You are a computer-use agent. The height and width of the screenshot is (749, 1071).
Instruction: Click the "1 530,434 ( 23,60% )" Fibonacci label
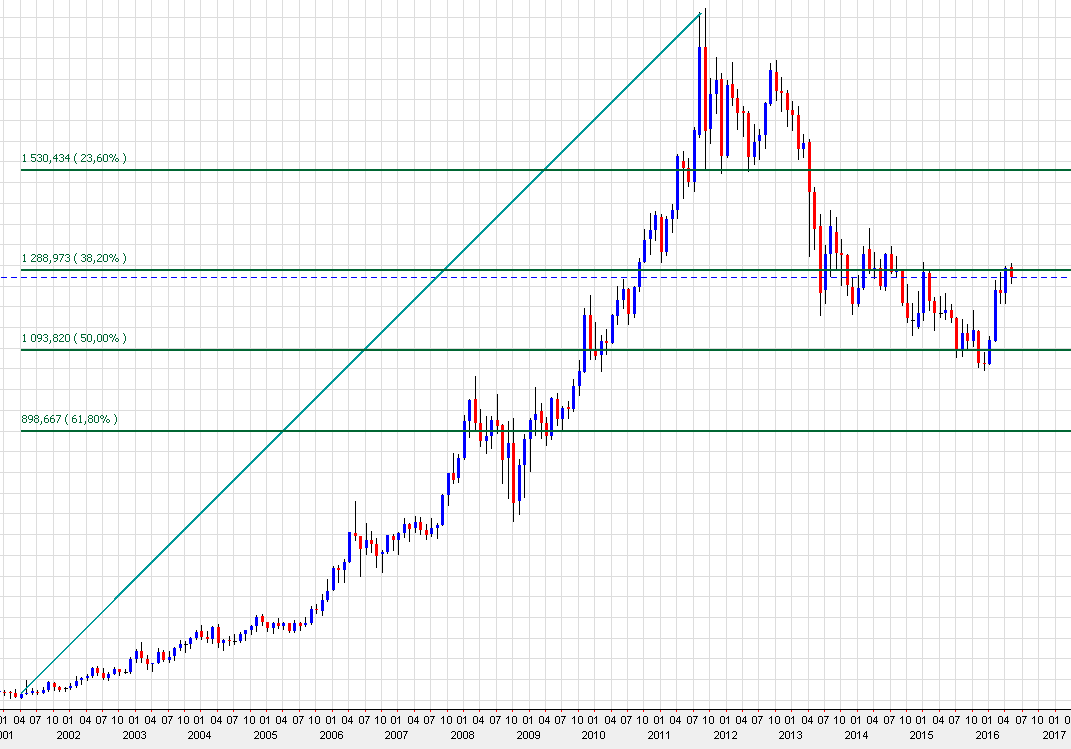pyautogui.click(x=74, y=158)
